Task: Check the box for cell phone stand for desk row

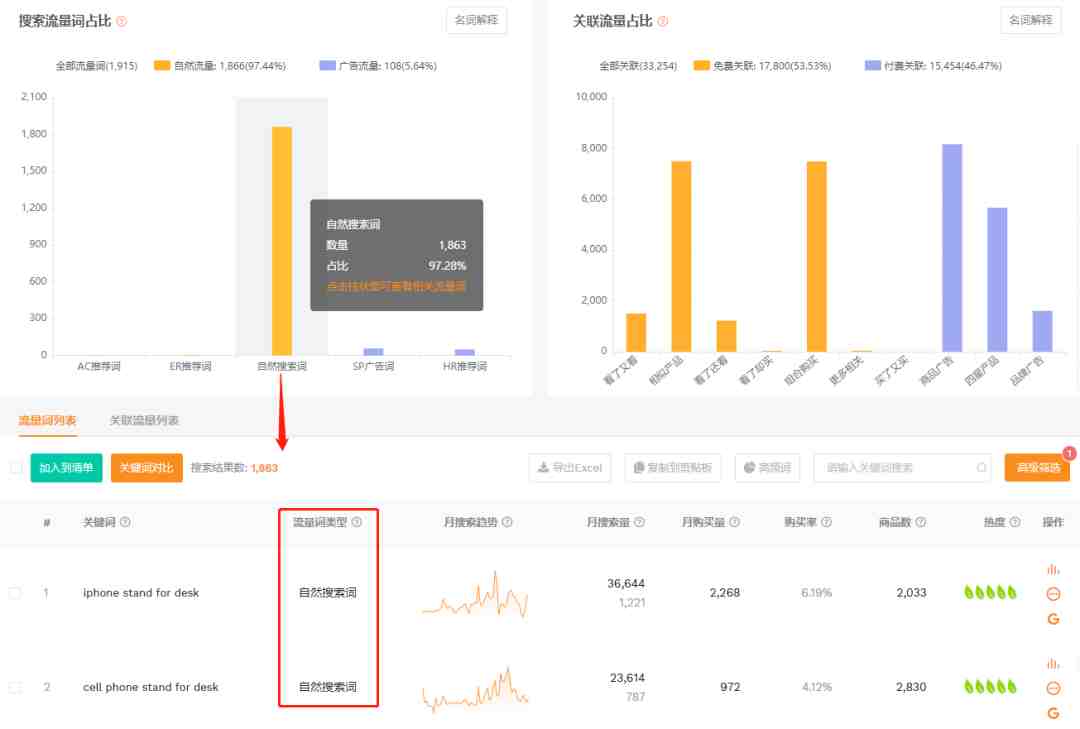Action: pyautogui.click(x=14, y=687)
